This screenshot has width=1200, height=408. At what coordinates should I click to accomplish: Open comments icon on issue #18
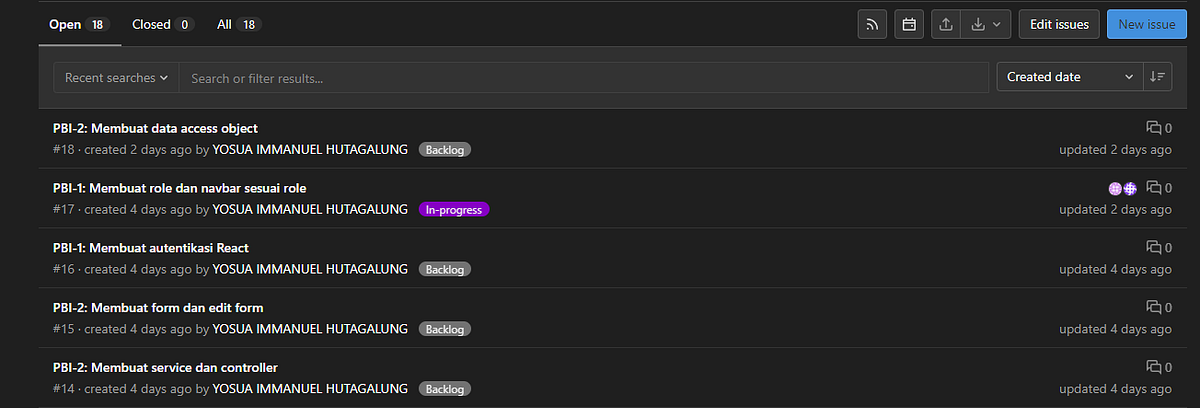1158,128
